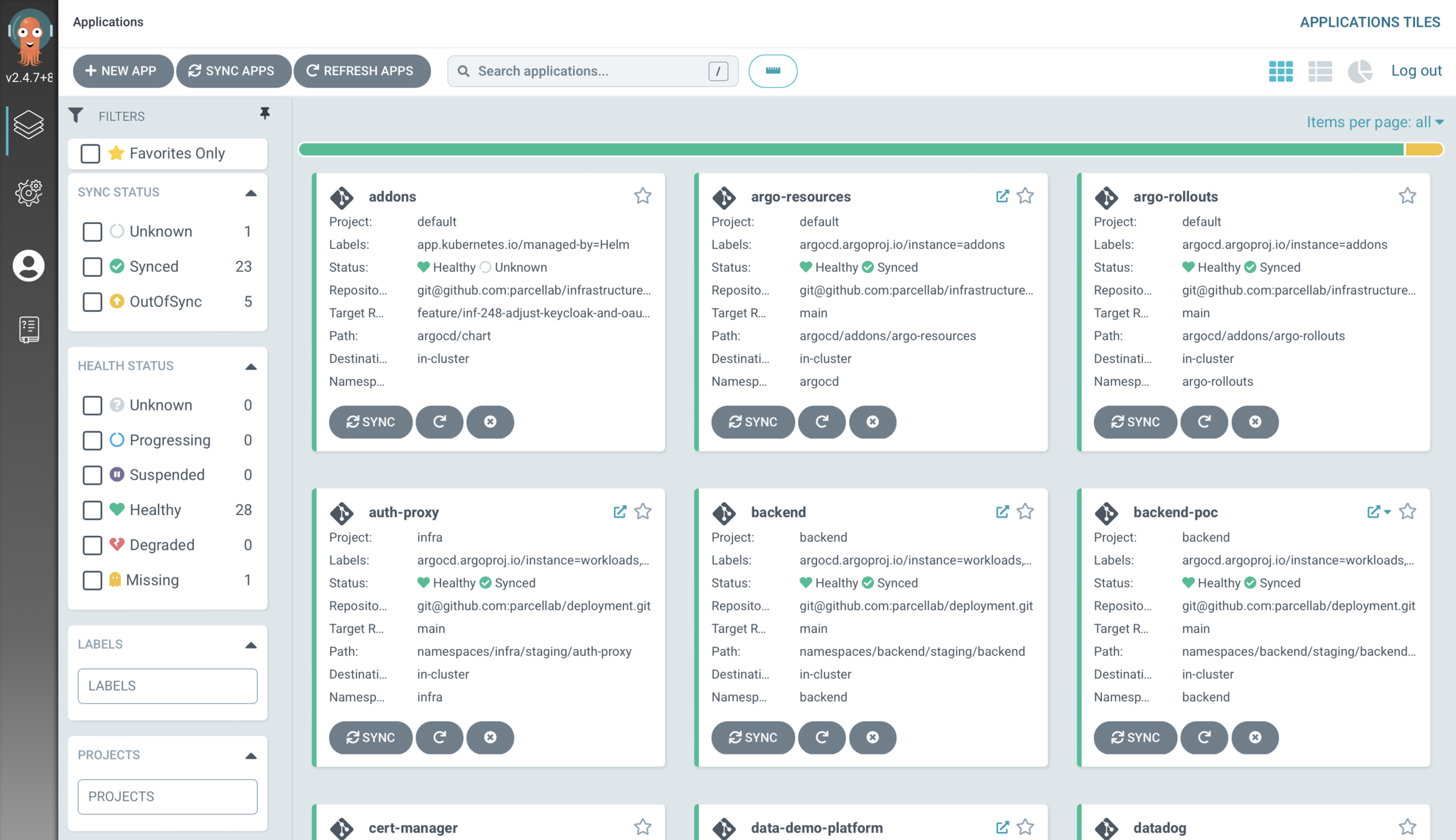Click the refresh icon on auth-proxy tile
Screen dimensions: 1456x840
pyautogui.click(x=439, y=737)
